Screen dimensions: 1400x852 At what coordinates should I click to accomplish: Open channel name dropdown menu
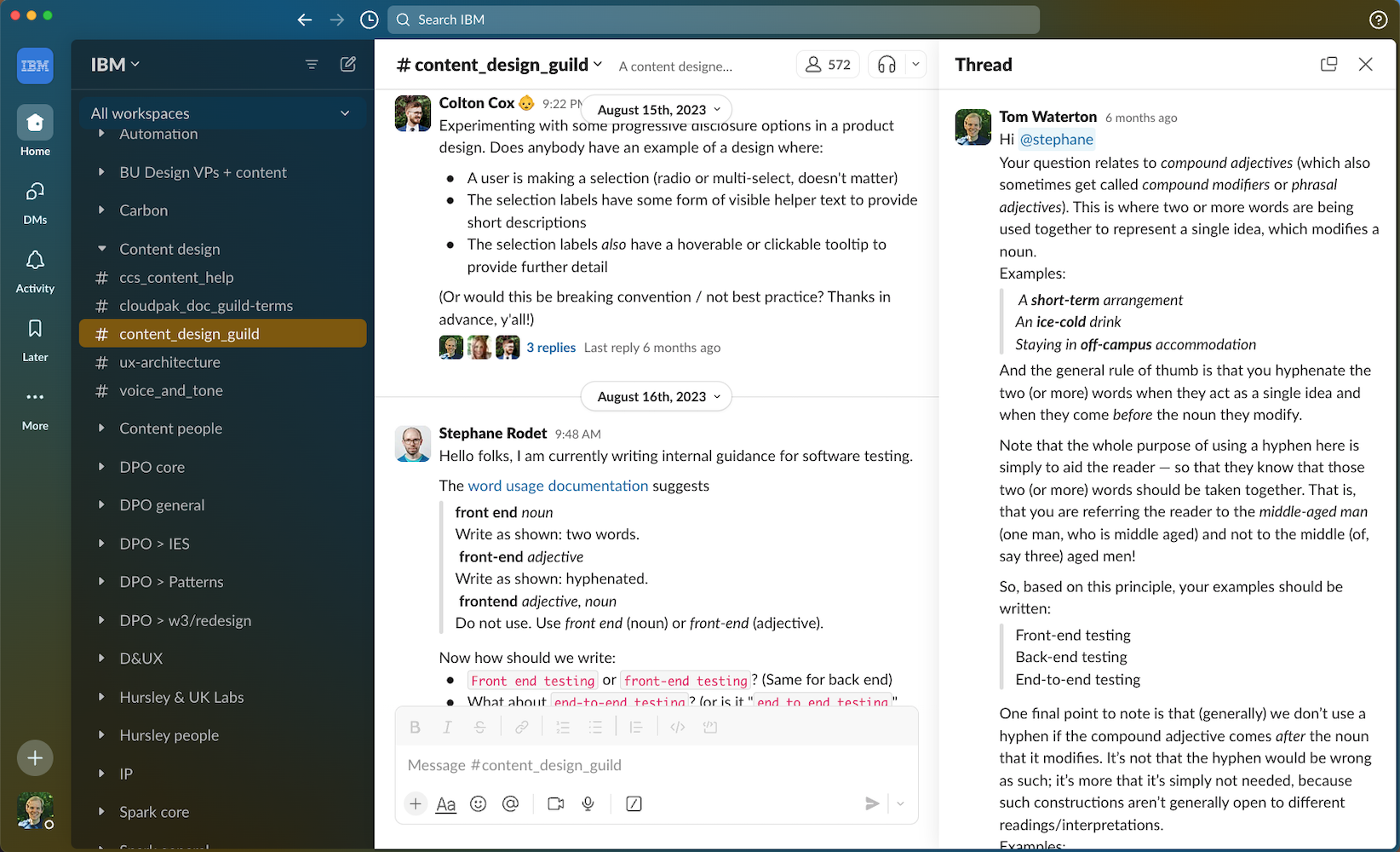[x=500, y=65]
